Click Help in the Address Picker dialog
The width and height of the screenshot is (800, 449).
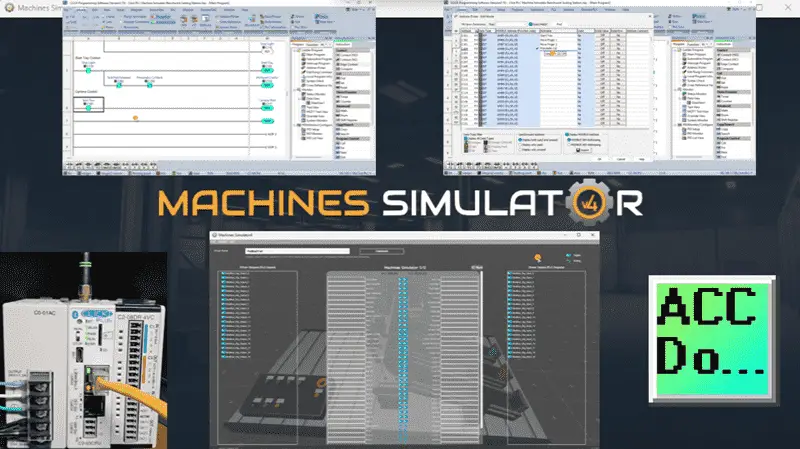641,159
